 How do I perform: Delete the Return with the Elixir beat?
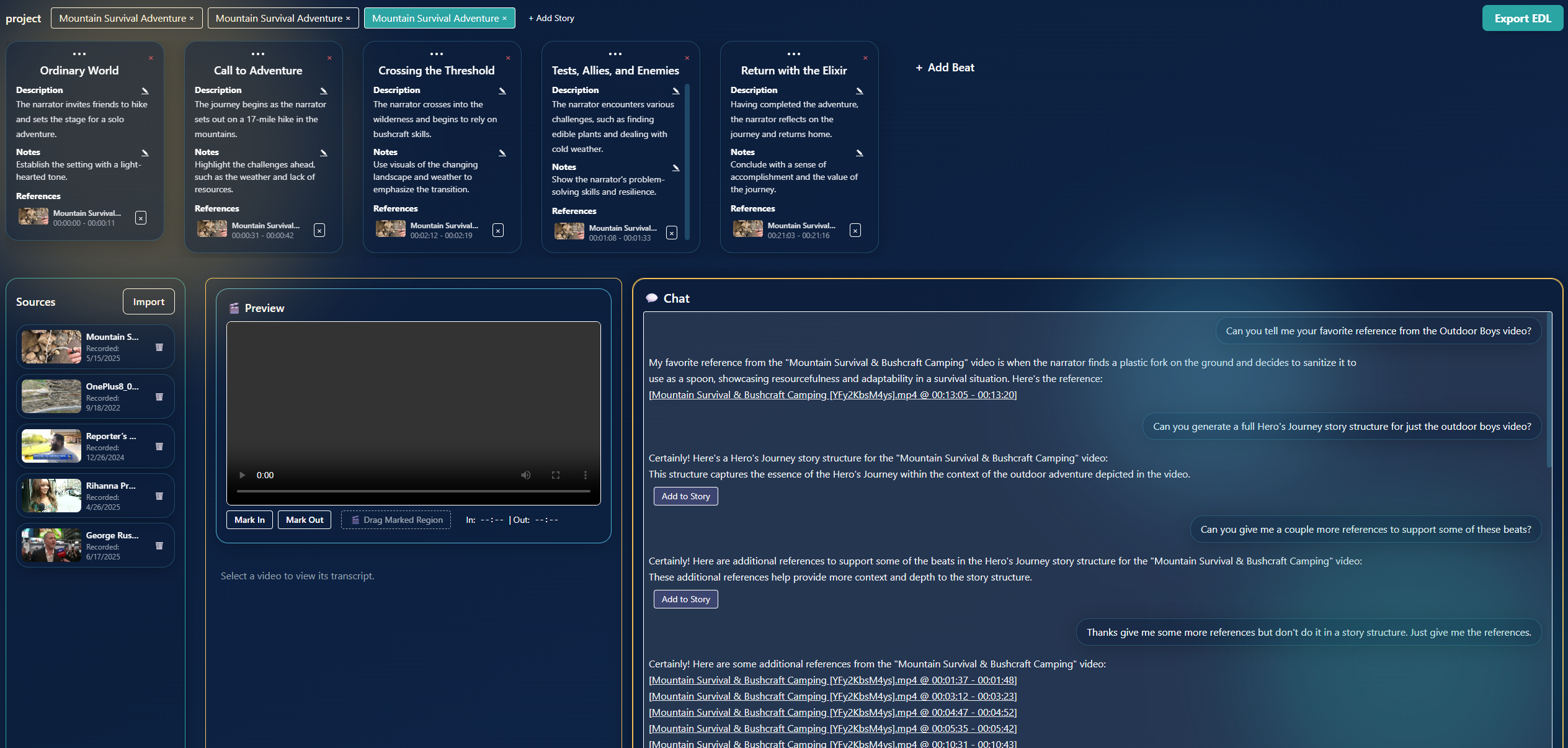865,58
